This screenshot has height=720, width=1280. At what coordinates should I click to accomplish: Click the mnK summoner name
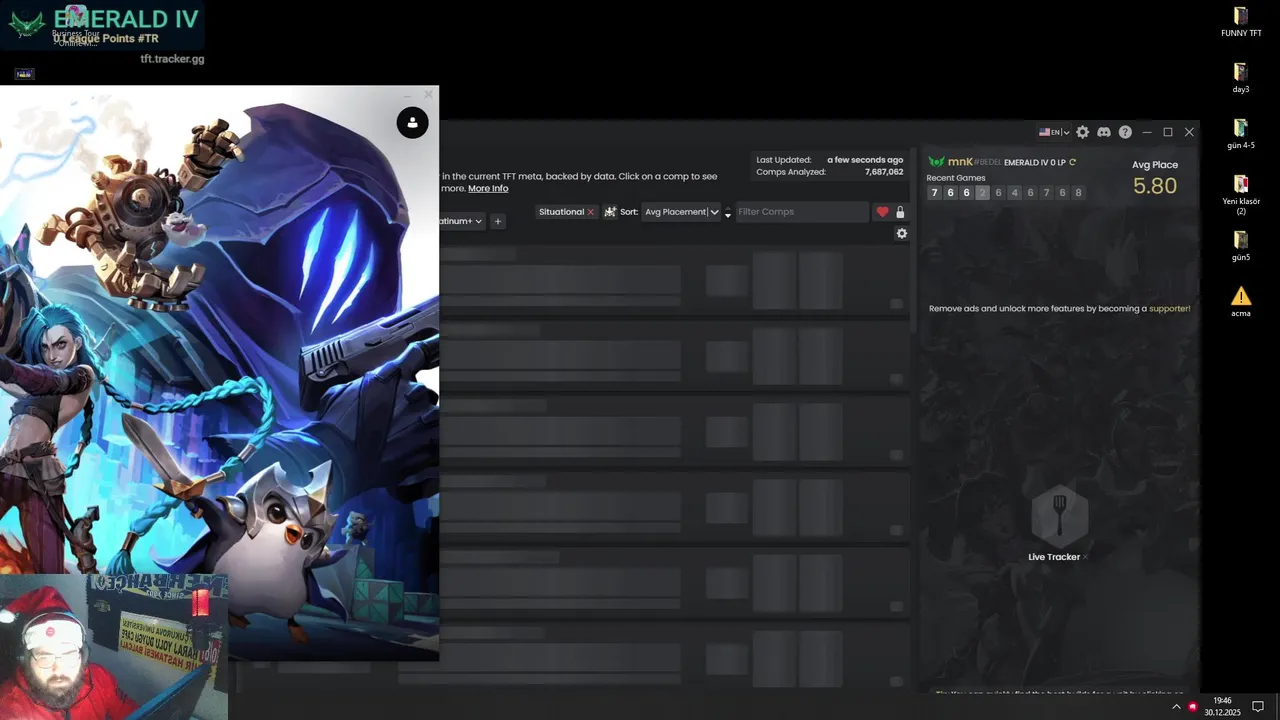tap(960, 162)
